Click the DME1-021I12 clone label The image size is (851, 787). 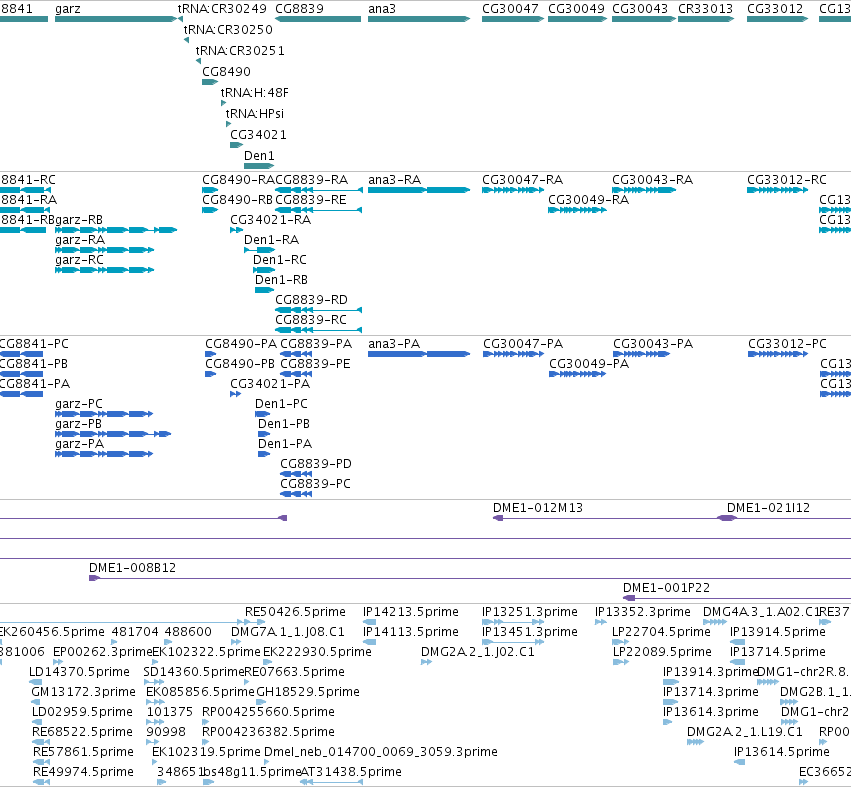click(x=768, y=509)
